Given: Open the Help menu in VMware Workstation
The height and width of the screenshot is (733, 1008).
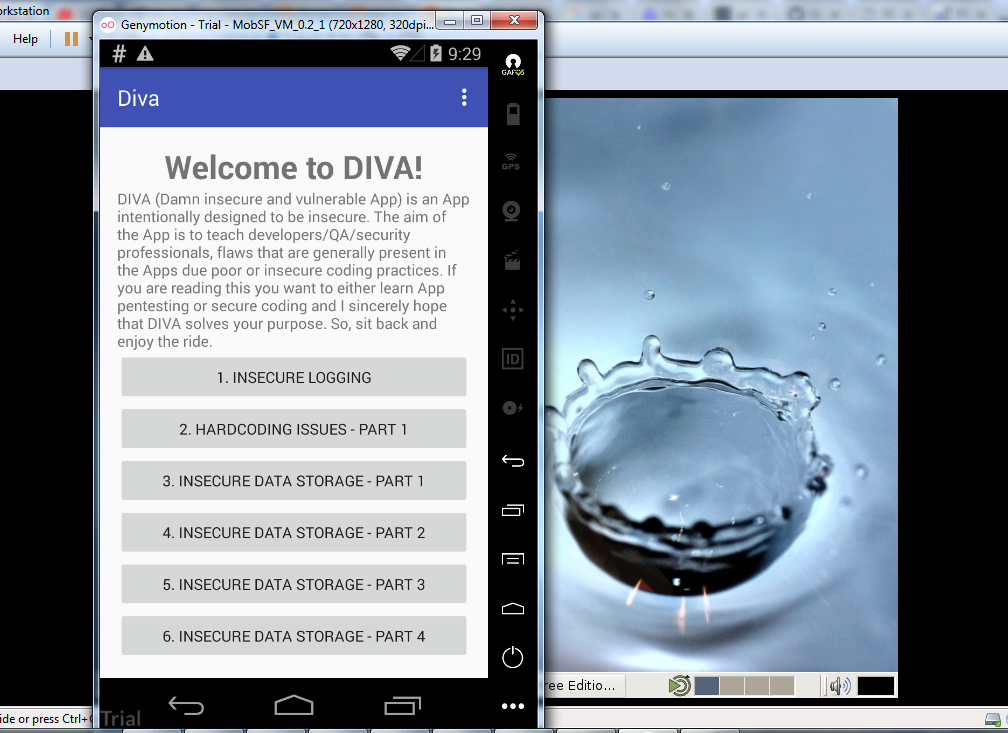Looking at the screenshot, I should [25, 39].
